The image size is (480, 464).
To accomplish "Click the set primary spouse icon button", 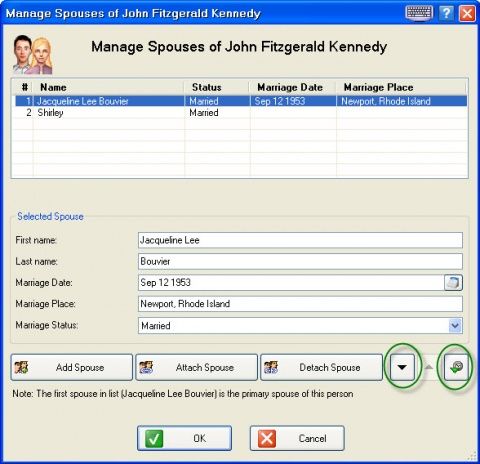I will coord(456,367).
